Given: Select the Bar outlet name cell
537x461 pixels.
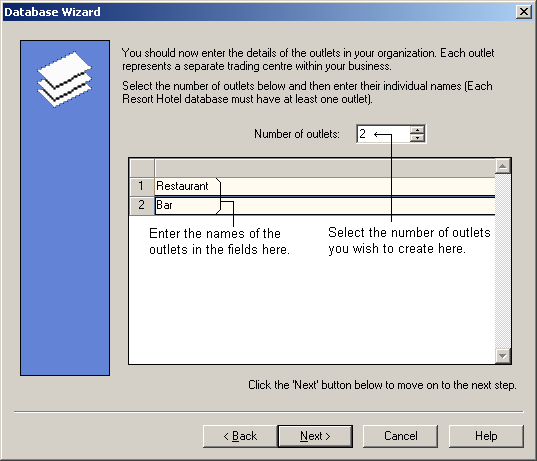Looking at the screenshot, I should coord(325,205).
